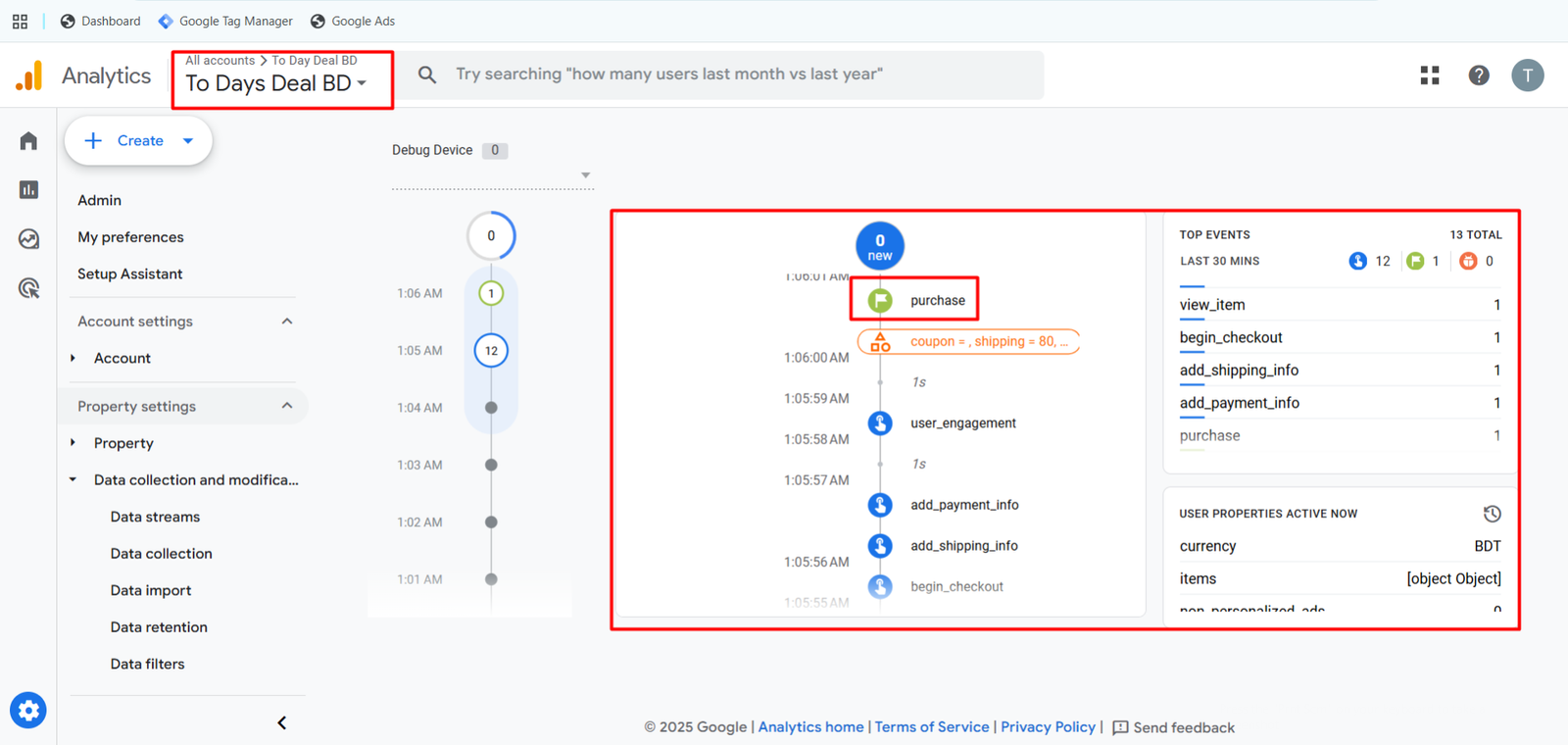Screen dimensions: 1568x745
Task: Open the Explore icon in sidebar
Action: (x=28, y=239)
